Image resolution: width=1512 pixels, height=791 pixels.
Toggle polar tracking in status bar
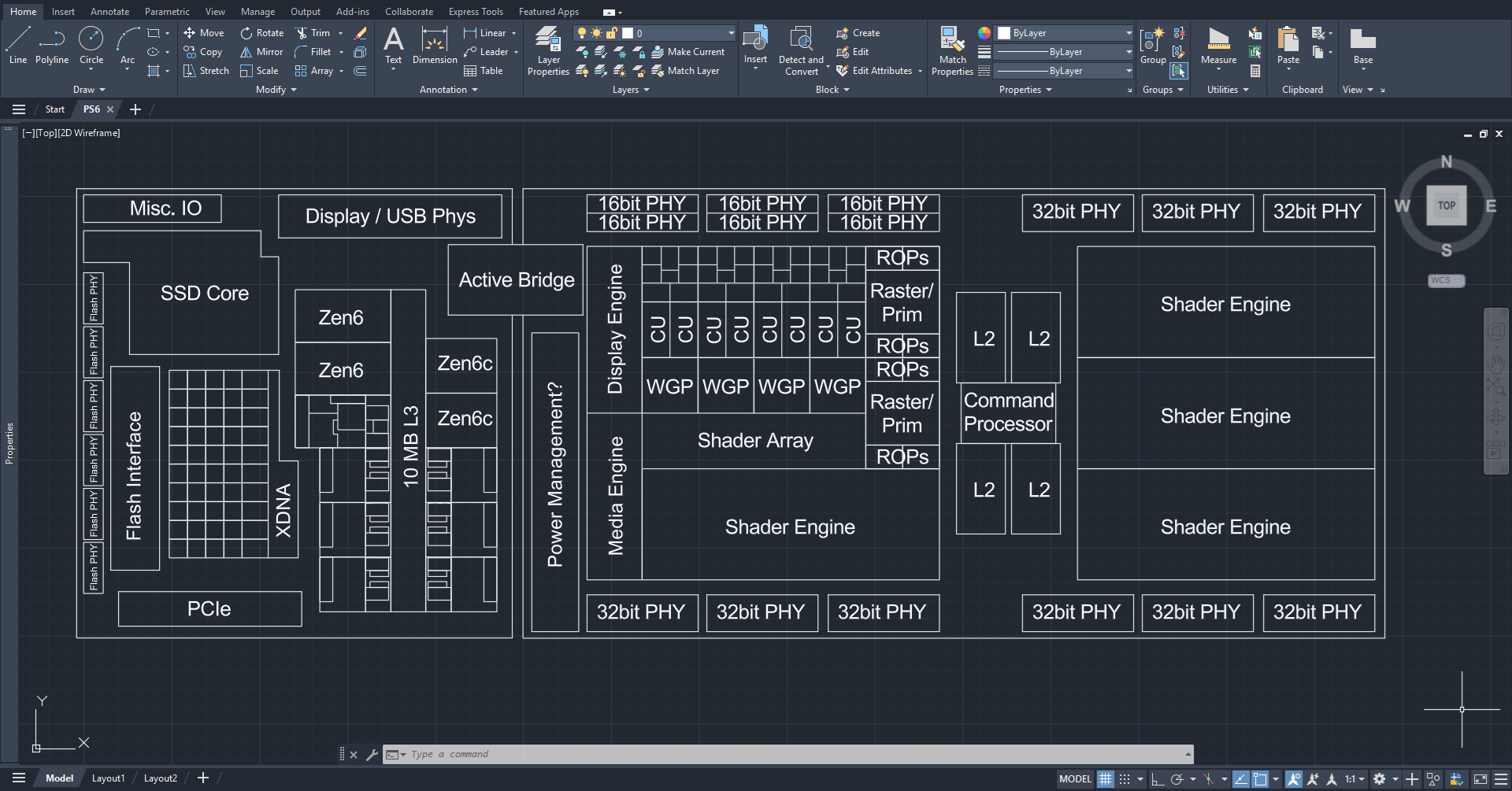1177,779
